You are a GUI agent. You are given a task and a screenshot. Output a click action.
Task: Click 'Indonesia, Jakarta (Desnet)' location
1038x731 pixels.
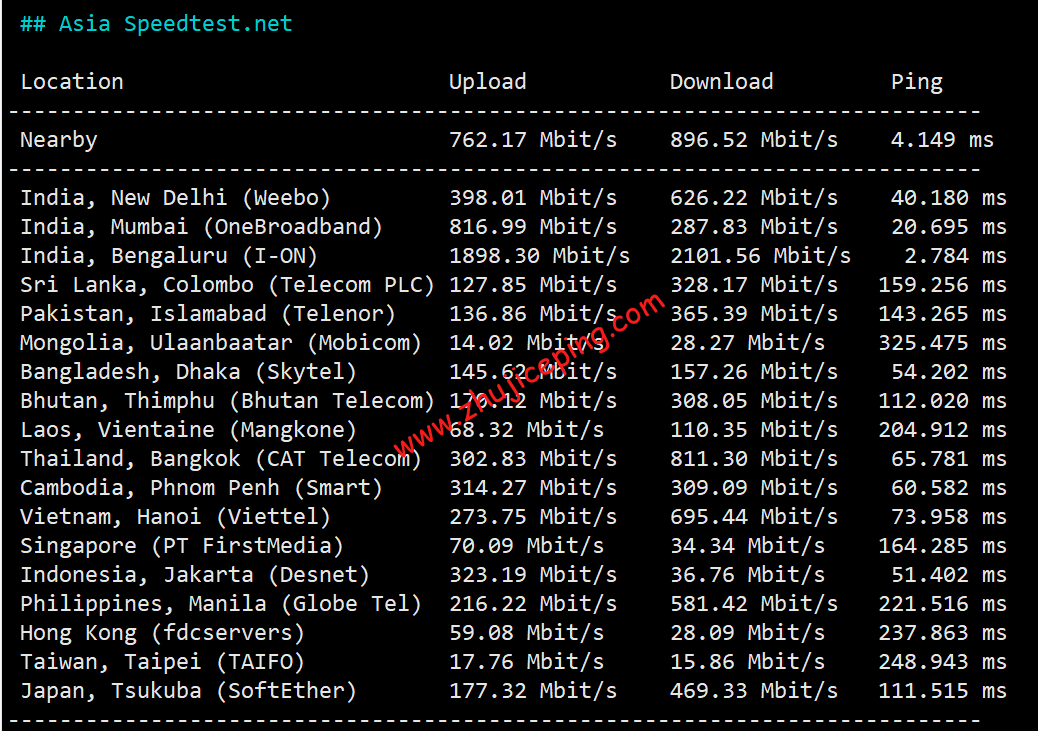(195, 575)
